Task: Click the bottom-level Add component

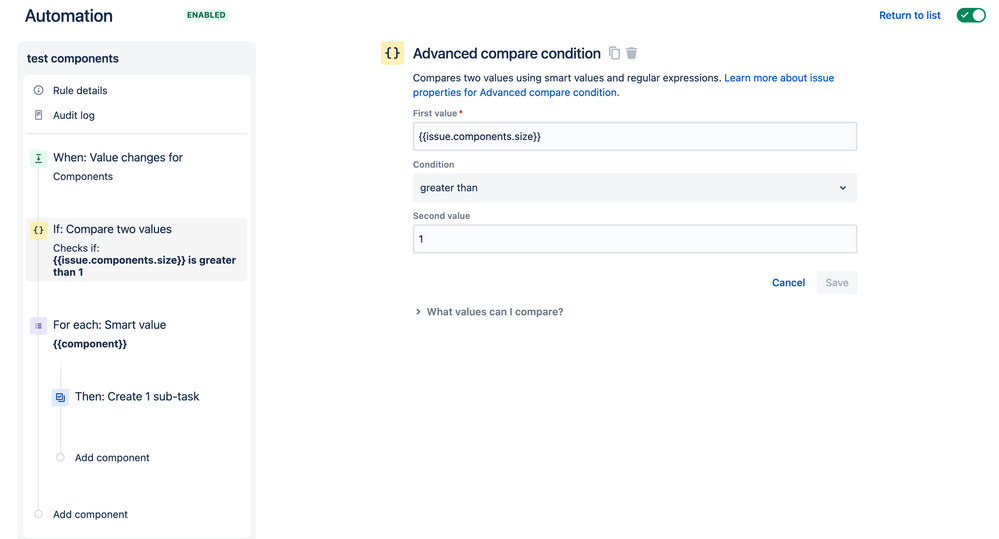Action: (90, 514)
